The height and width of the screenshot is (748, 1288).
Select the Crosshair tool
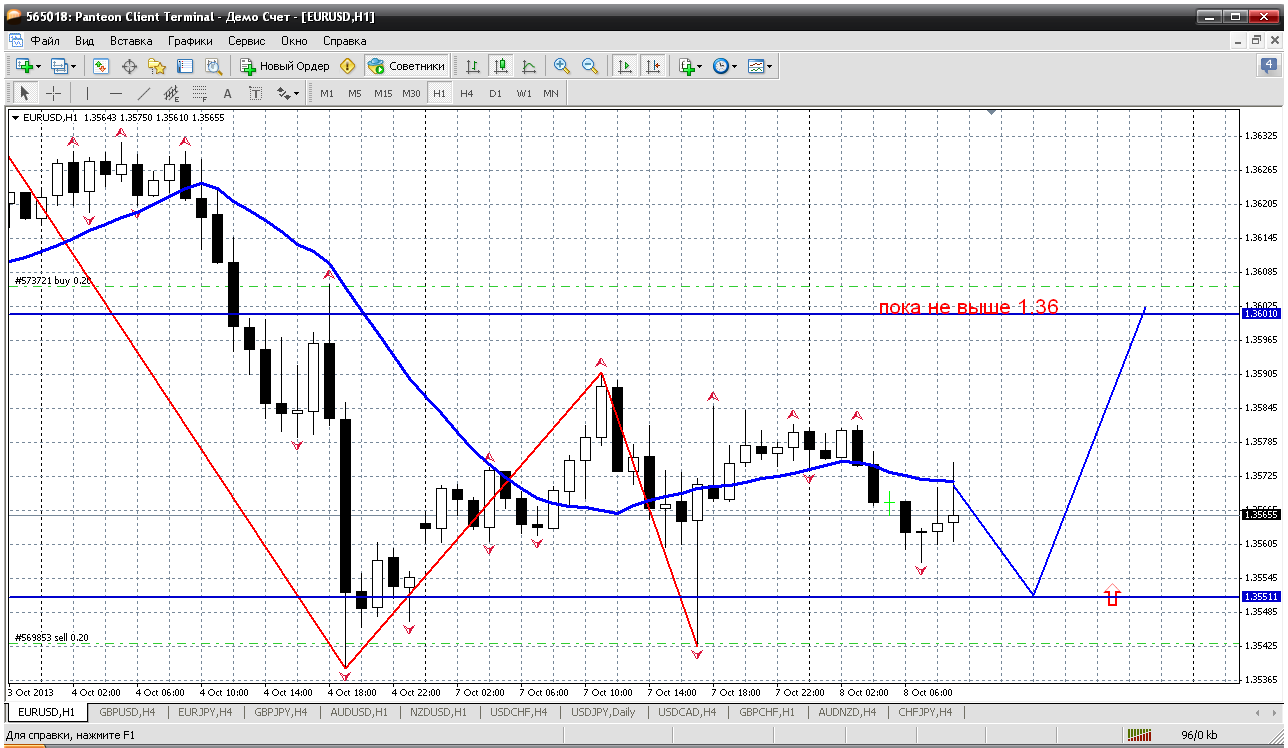53,93
